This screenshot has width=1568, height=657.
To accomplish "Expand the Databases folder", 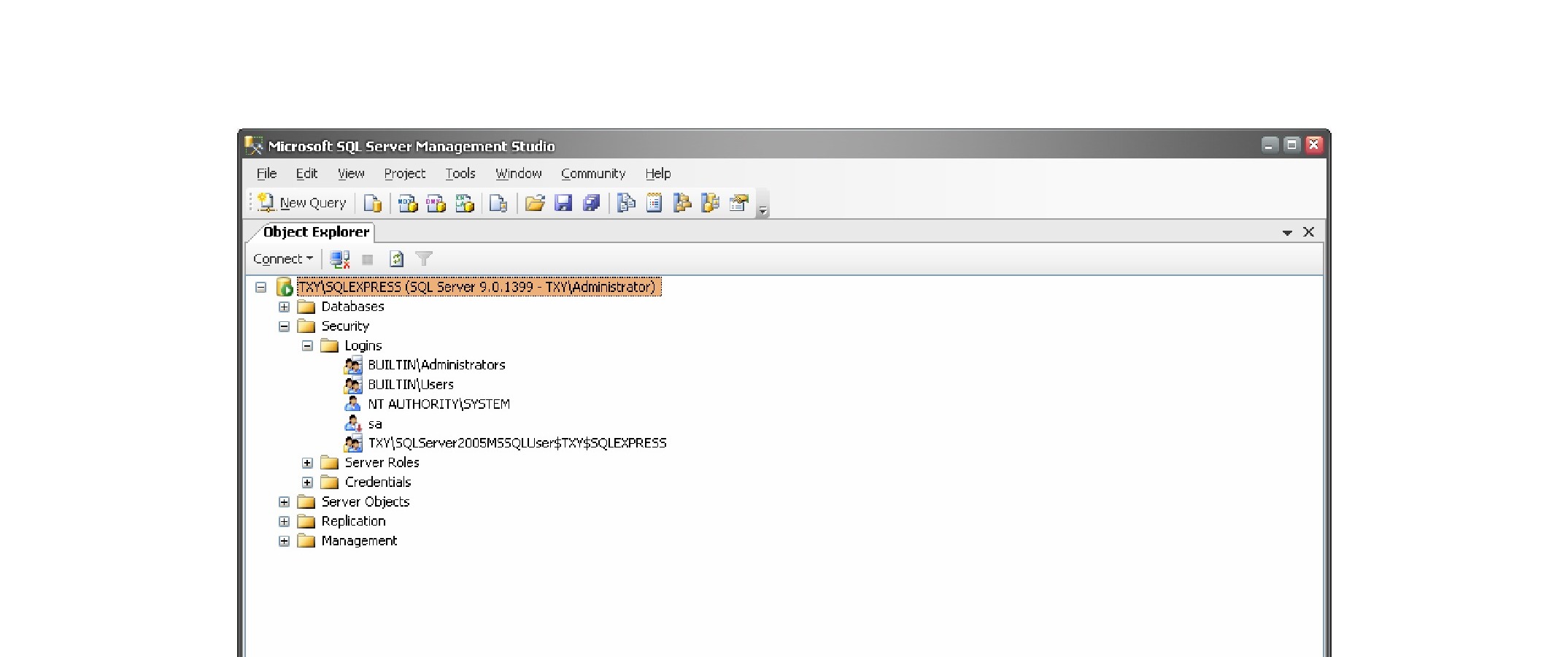I will coord(284,307).
